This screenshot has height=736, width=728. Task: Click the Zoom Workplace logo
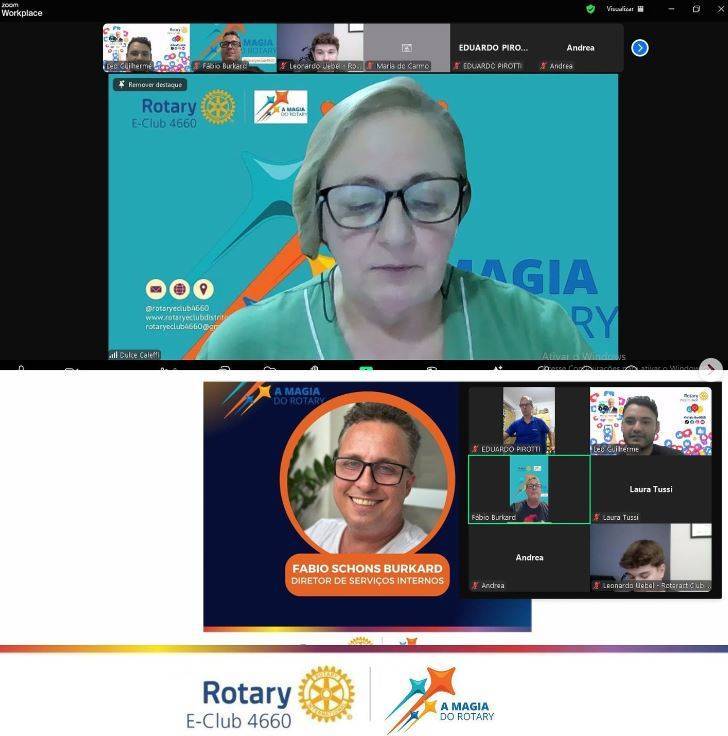click(x=21, y=9)
